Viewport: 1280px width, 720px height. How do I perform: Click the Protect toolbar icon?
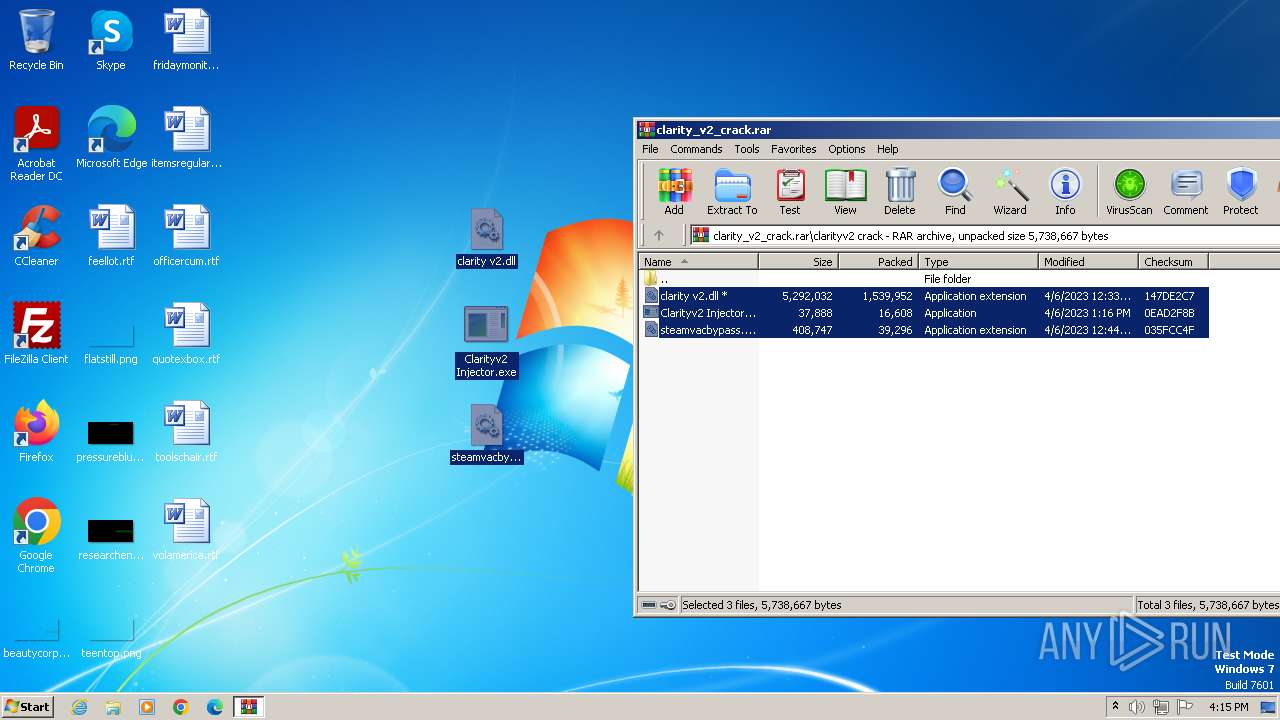tap(1240, 191)
